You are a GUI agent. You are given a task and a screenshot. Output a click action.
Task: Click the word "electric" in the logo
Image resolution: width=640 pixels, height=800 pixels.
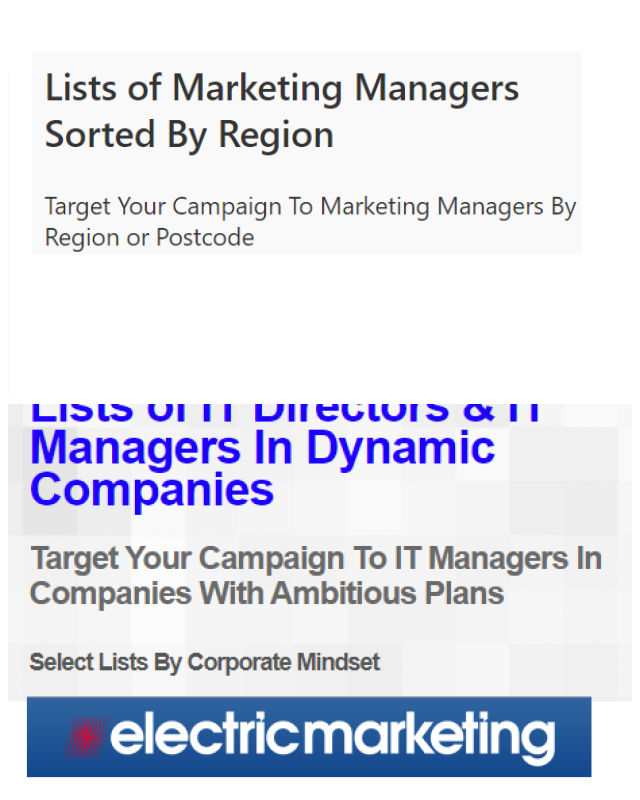point(205,735)
